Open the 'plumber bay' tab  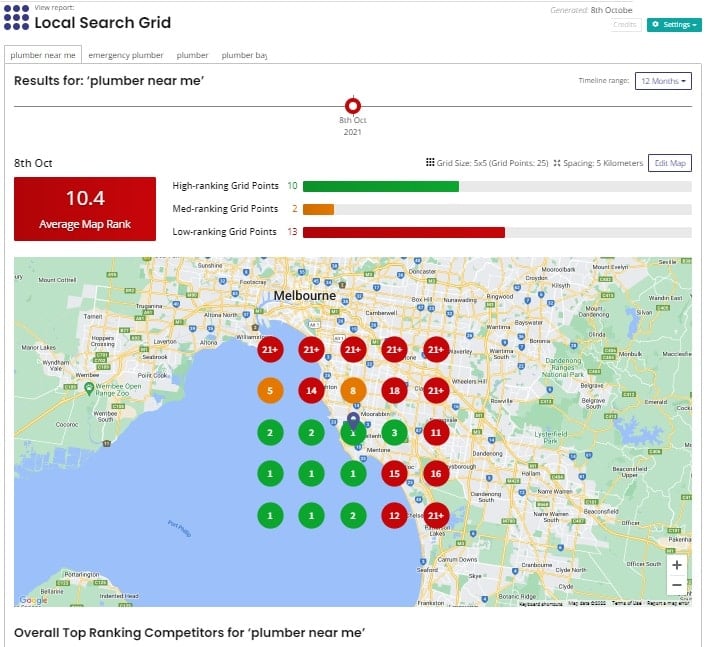(x=244, y=55)
